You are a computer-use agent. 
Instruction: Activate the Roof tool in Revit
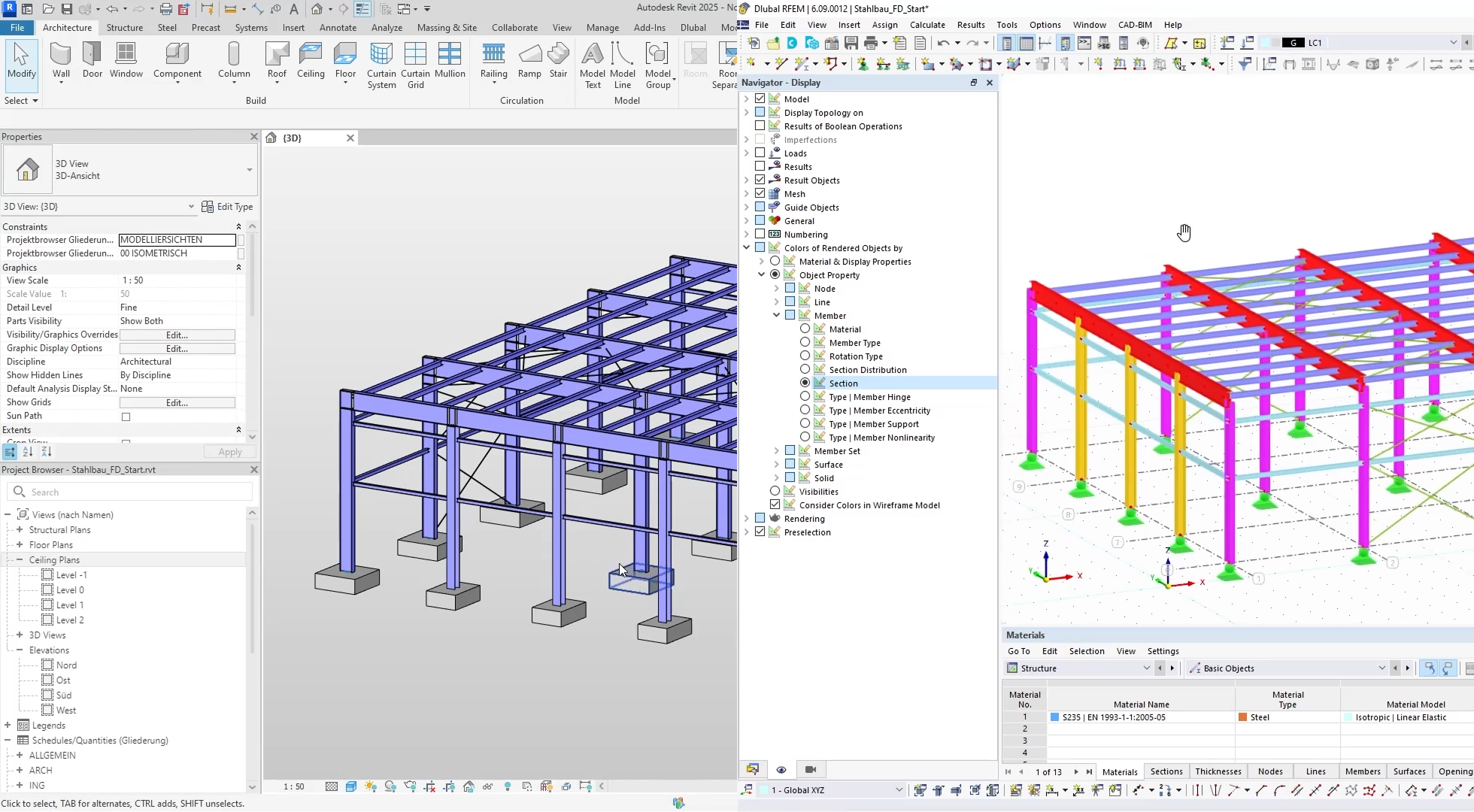point(277,60)
